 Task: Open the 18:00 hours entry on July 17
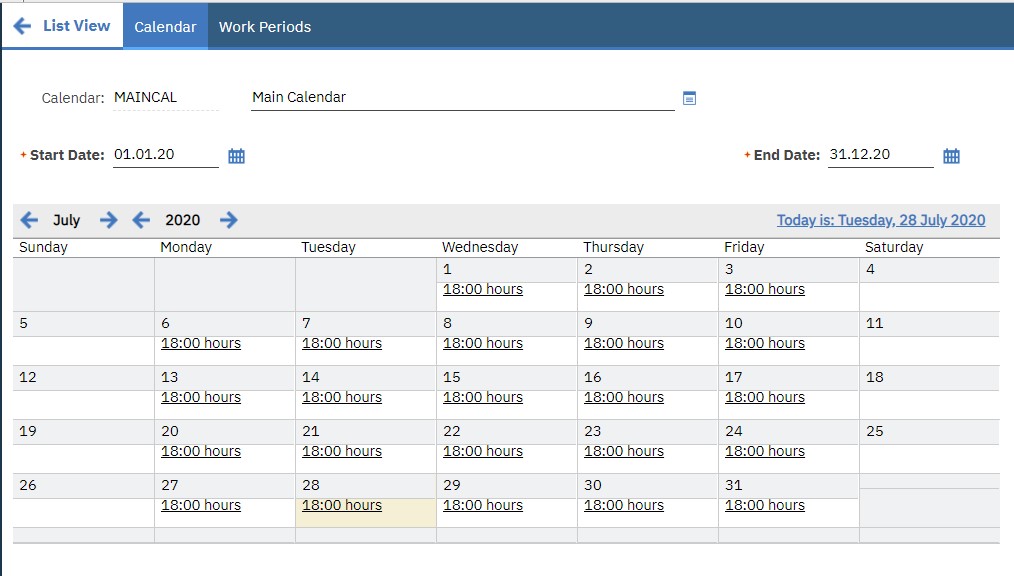click(x=765, y=397)
